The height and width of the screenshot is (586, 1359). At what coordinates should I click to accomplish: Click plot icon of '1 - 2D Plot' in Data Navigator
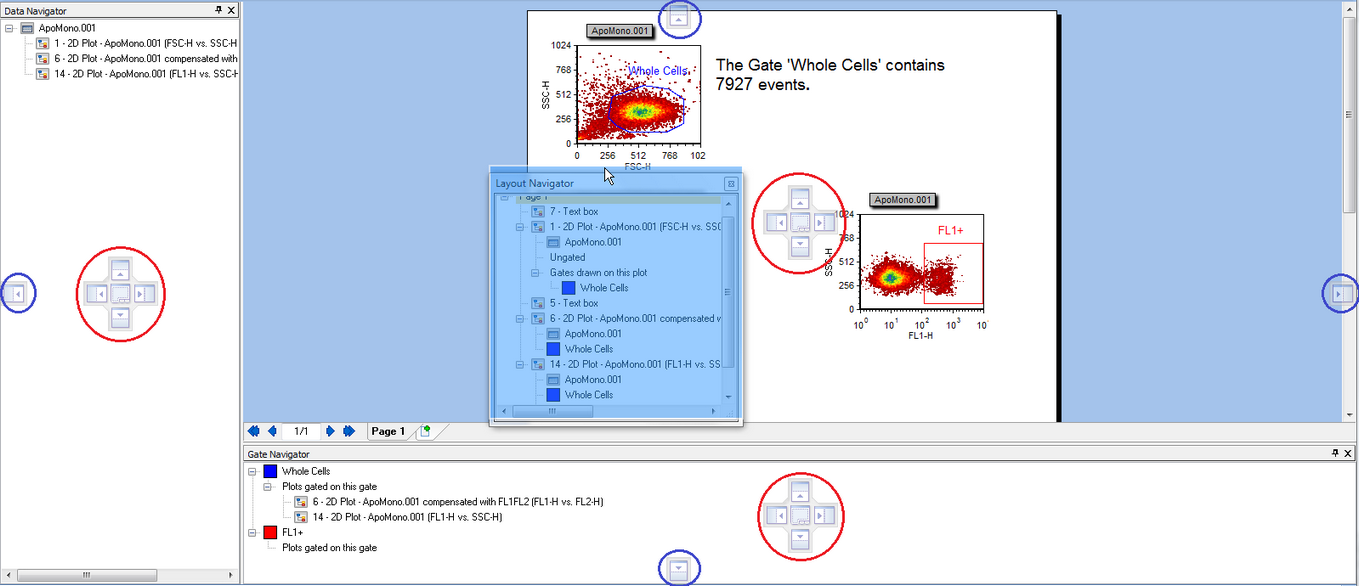coord(42,44)
